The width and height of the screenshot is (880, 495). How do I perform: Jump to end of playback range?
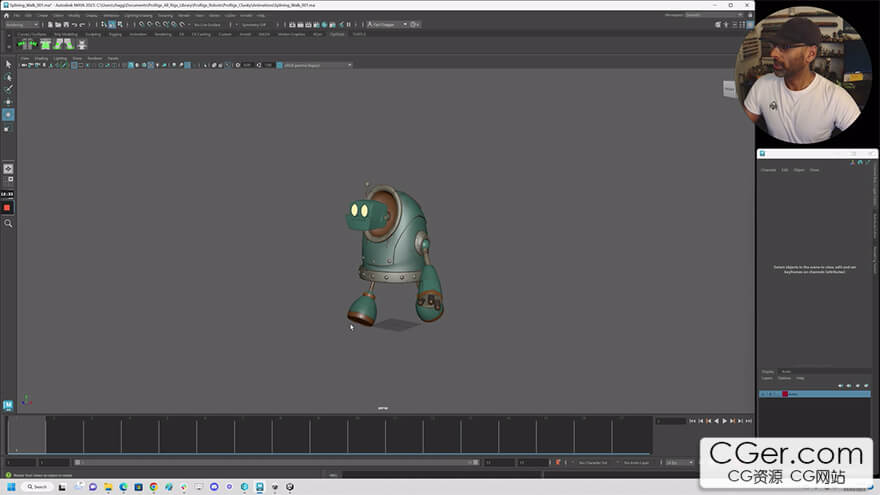(749, 421)
